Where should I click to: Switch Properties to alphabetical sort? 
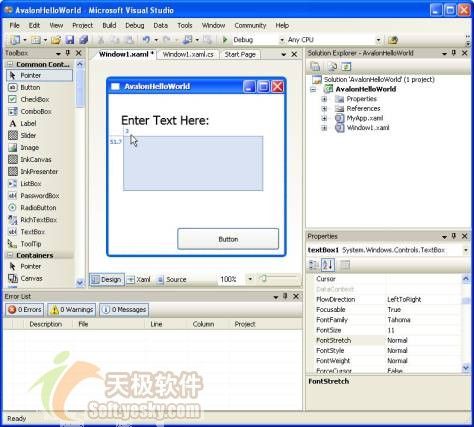coord(328,265)
